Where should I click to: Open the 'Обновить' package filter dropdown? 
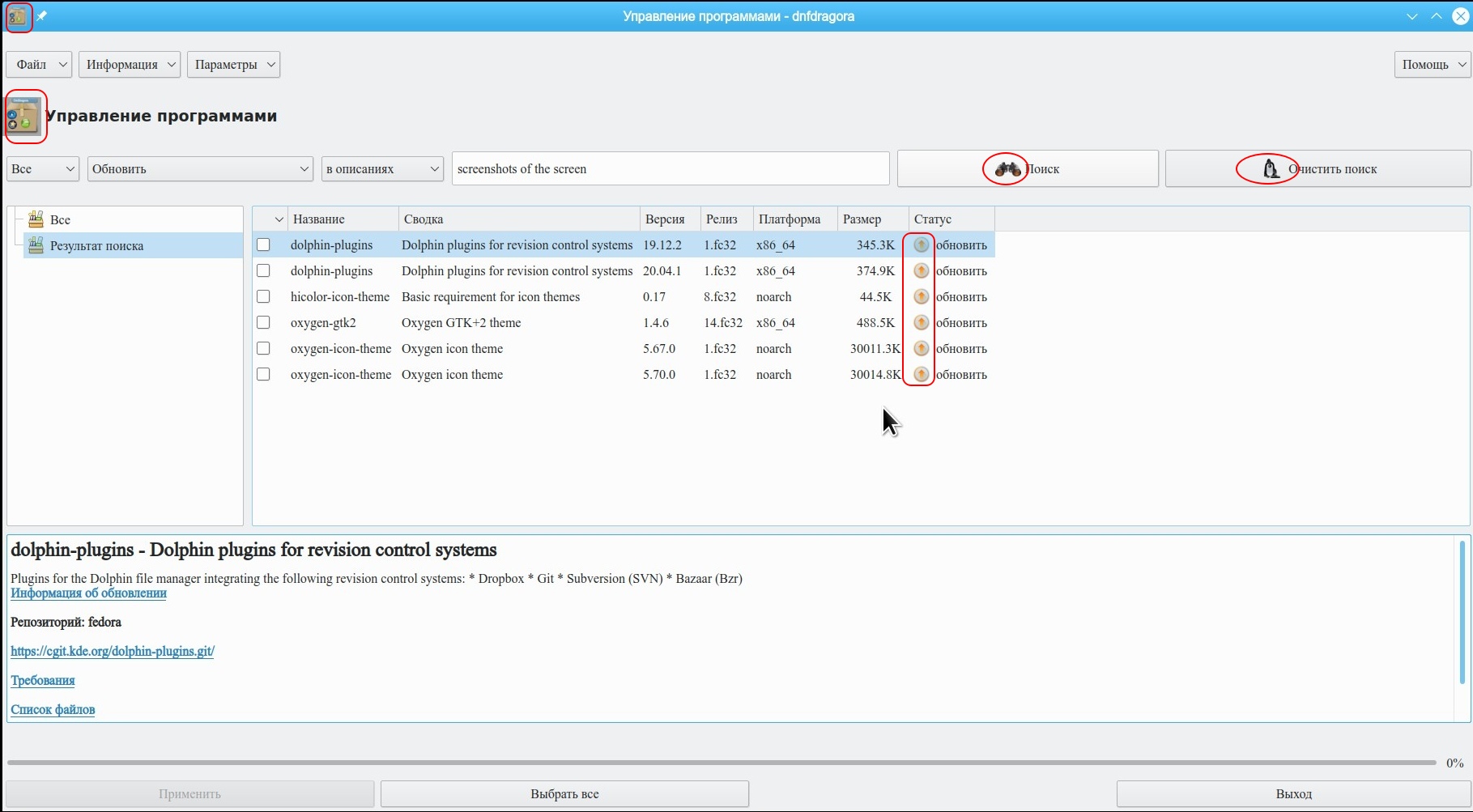pyautogui.click(x=200, y=169)
